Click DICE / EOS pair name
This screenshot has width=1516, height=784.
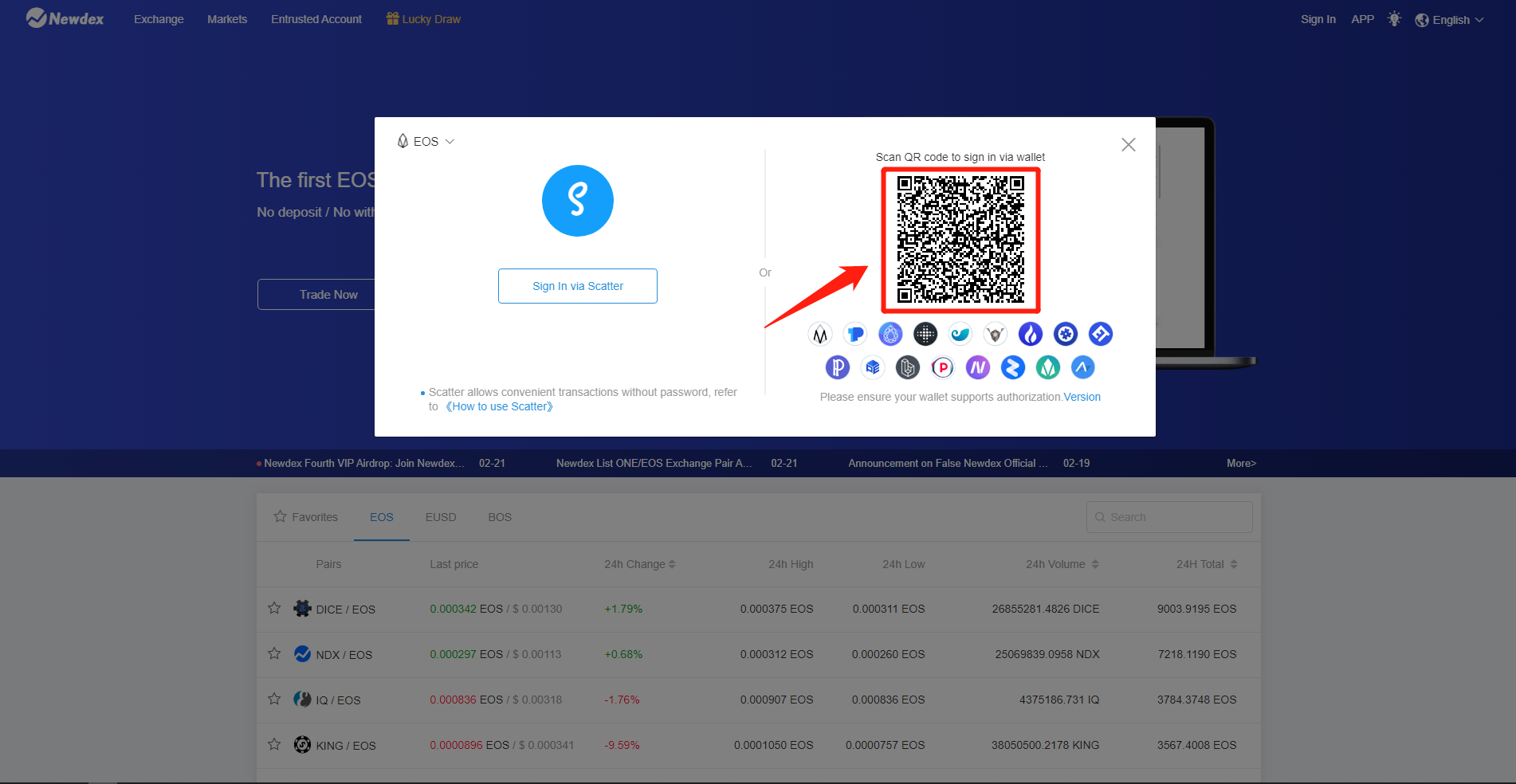point(346,610)
